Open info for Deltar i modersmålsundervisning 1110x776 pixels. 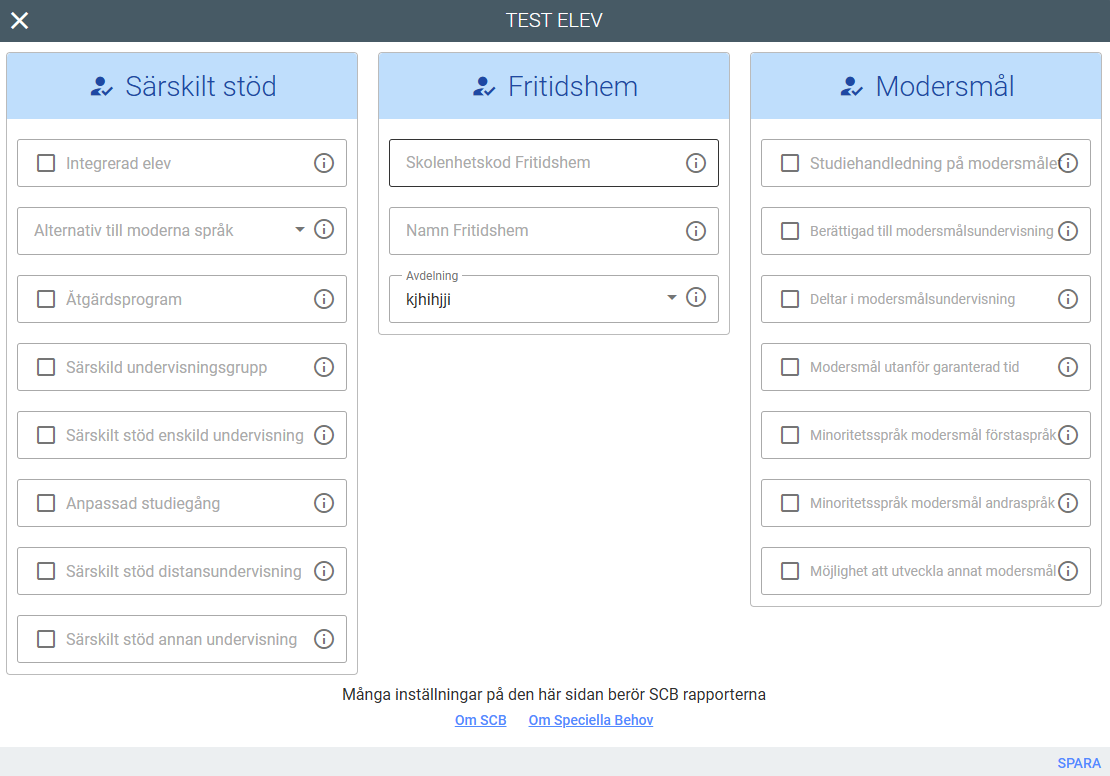1068,299
